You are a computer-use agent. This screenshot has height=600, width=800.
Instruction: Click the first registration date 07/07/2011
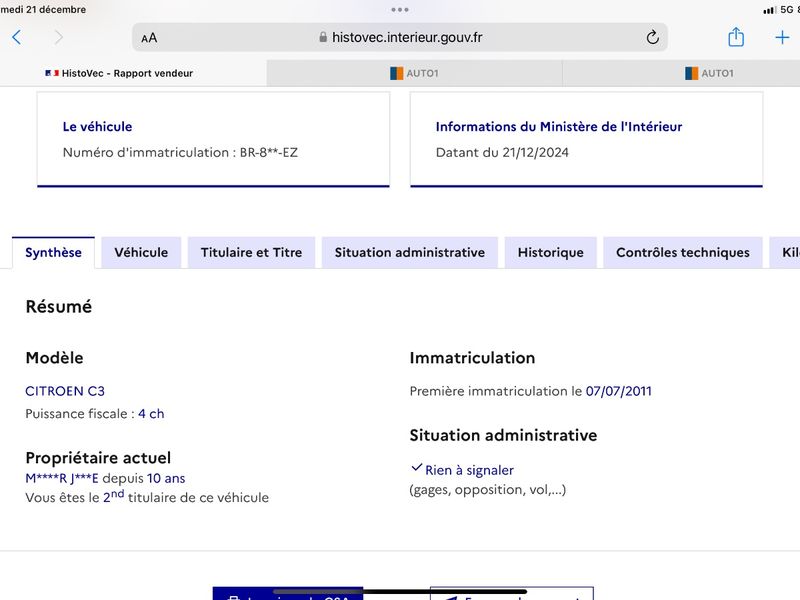618,391
